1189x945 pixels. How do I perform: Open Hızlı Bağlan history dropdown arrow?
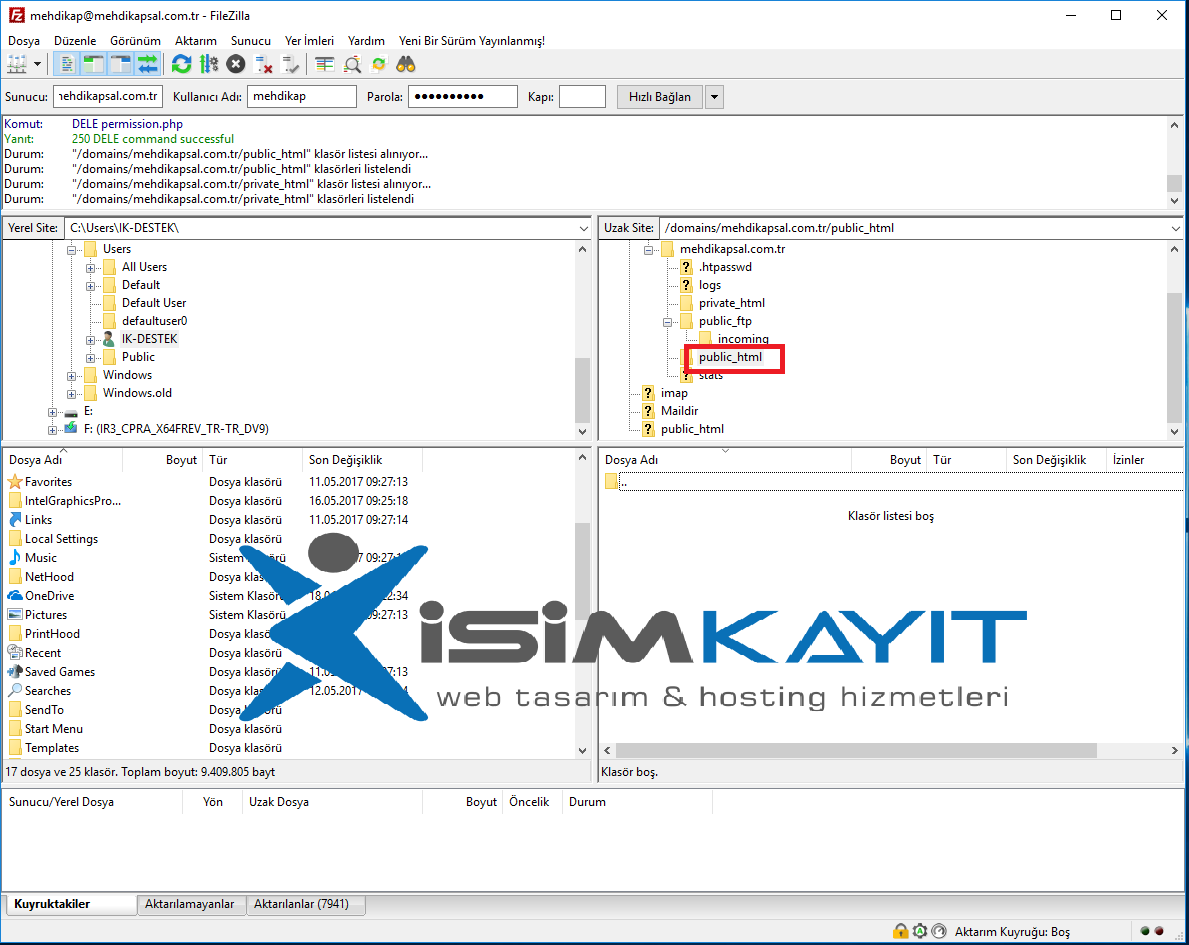714,97
